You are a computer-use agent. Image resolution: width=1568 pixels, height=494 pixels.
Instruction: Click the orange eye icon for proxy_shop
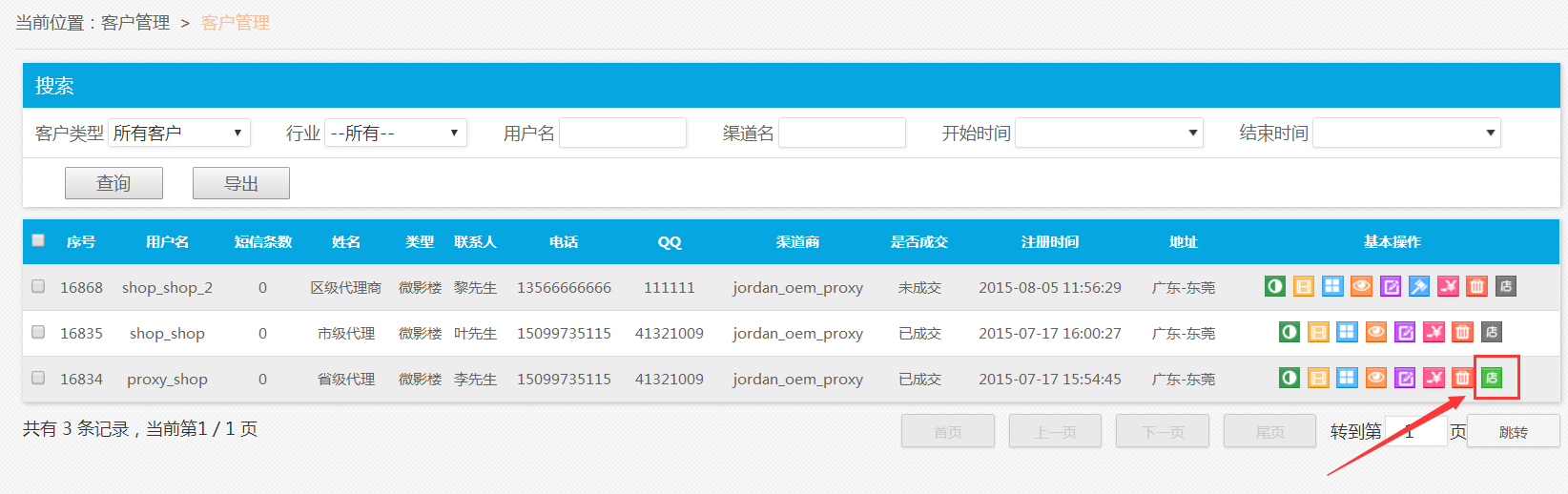pyautogui.click(x=1376, y=378)
